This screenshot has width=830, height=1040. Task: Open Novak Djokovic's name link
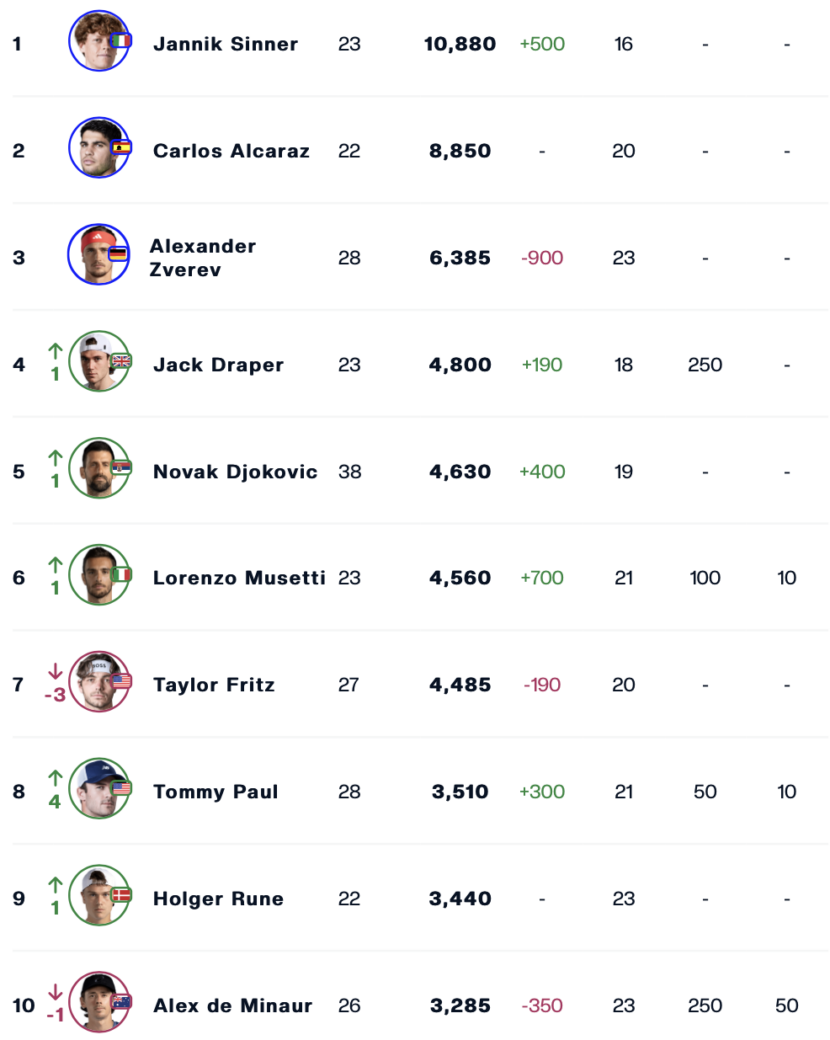point(235,472)
